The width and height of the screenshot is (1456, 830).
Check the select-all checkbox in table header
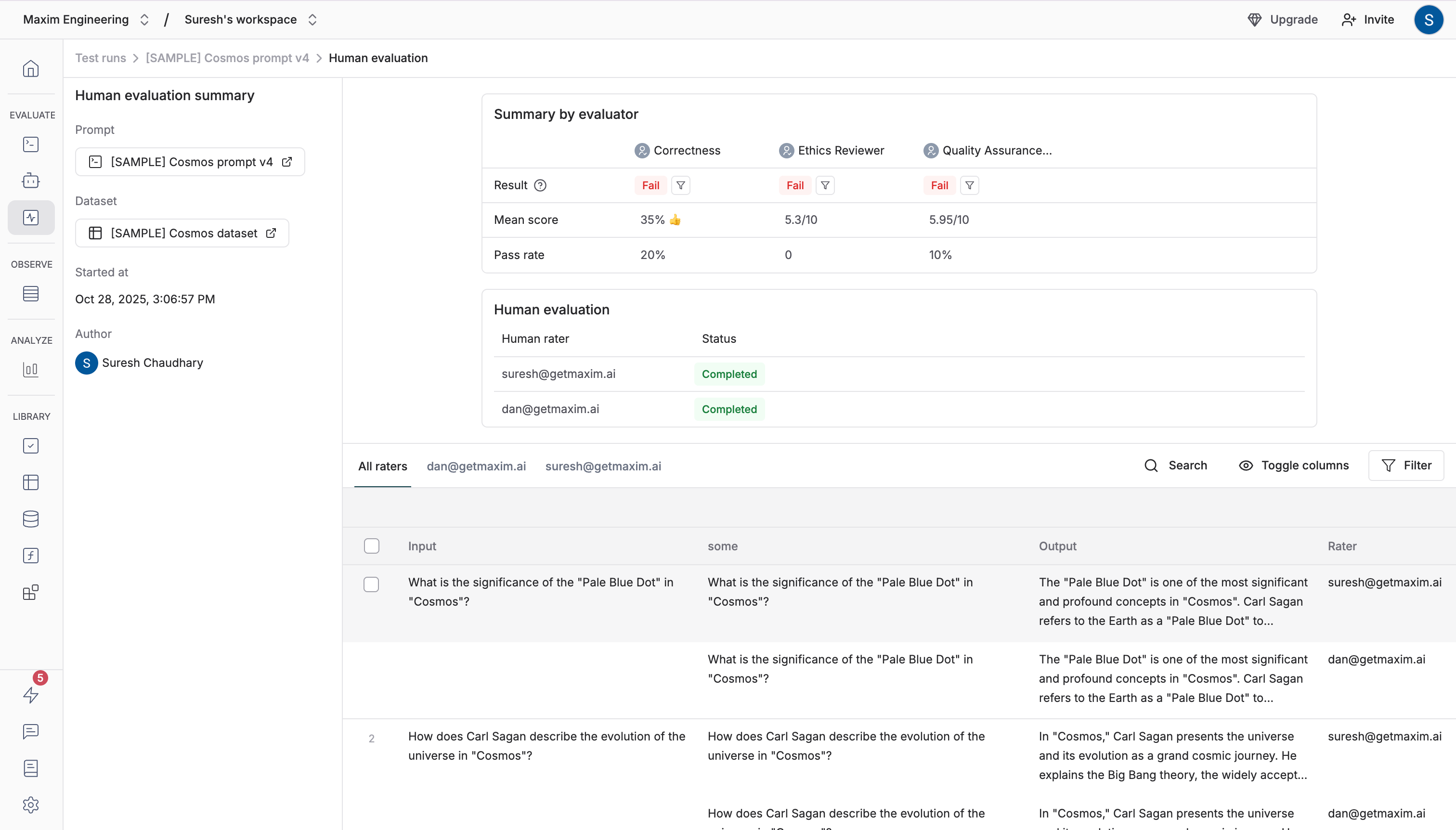coord(372,545)
